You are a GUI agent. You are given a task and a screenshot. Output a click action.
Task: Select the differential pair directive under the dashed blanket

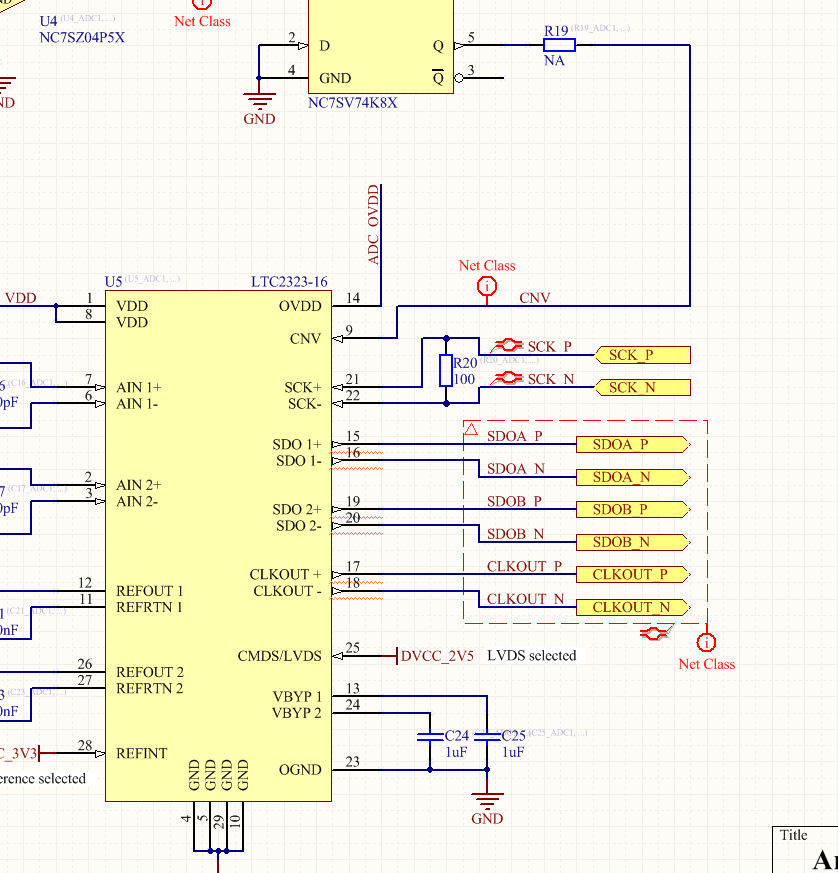click(656, 632)
